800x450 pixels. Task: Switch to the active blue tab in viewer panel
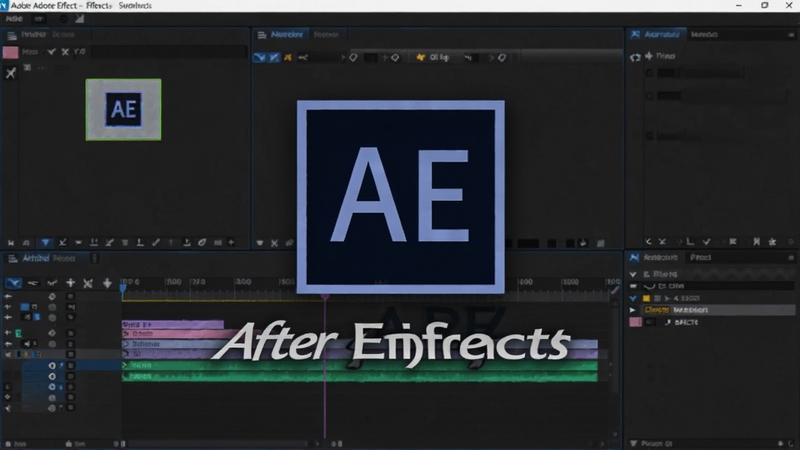(x=287, y=35)
